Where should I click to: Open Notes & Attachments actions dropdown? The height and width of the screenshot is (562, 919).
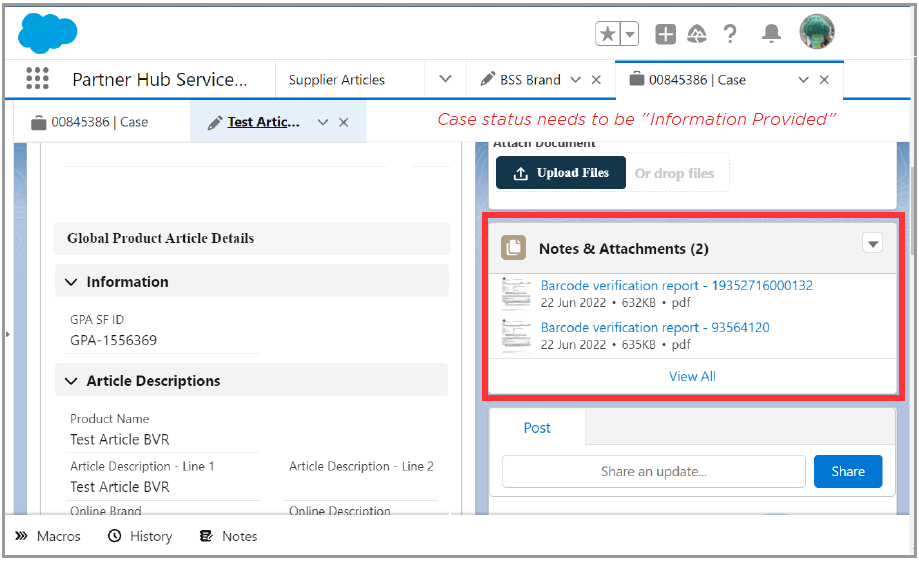[873, 243]
